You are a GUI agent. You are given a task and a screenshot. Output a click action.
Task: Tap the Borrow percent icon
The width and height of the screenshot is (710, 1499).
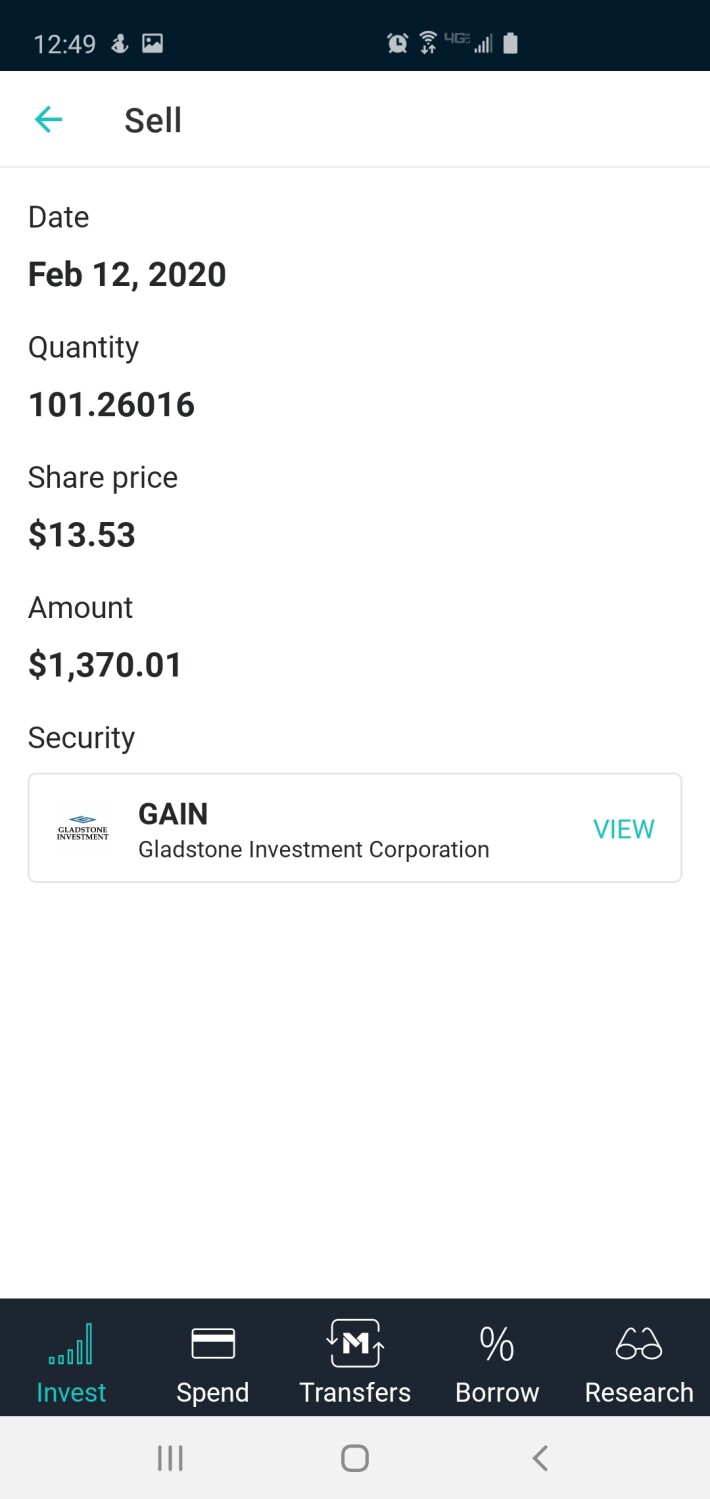coord(497,1344)
